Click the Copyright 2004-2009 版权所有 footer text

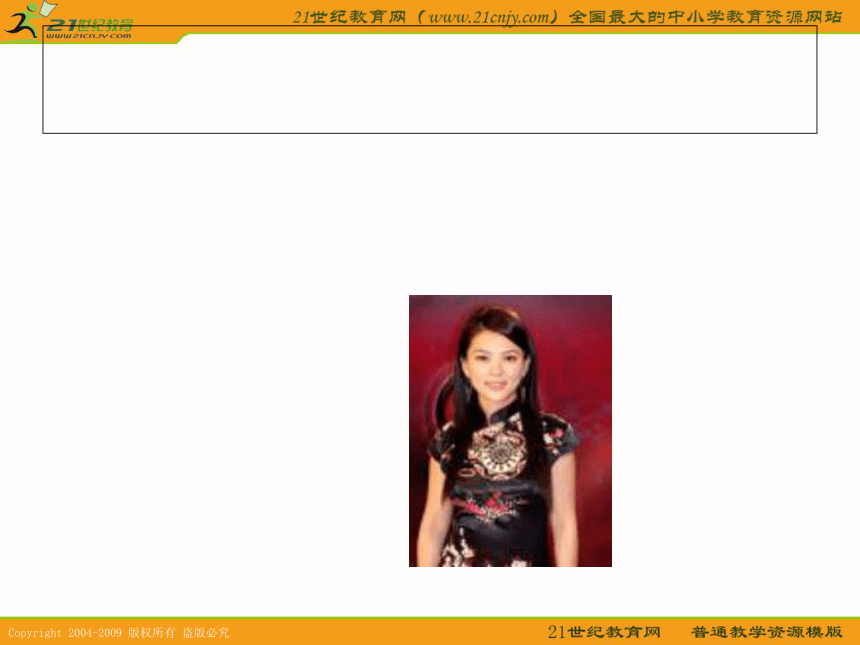[118, 632]
